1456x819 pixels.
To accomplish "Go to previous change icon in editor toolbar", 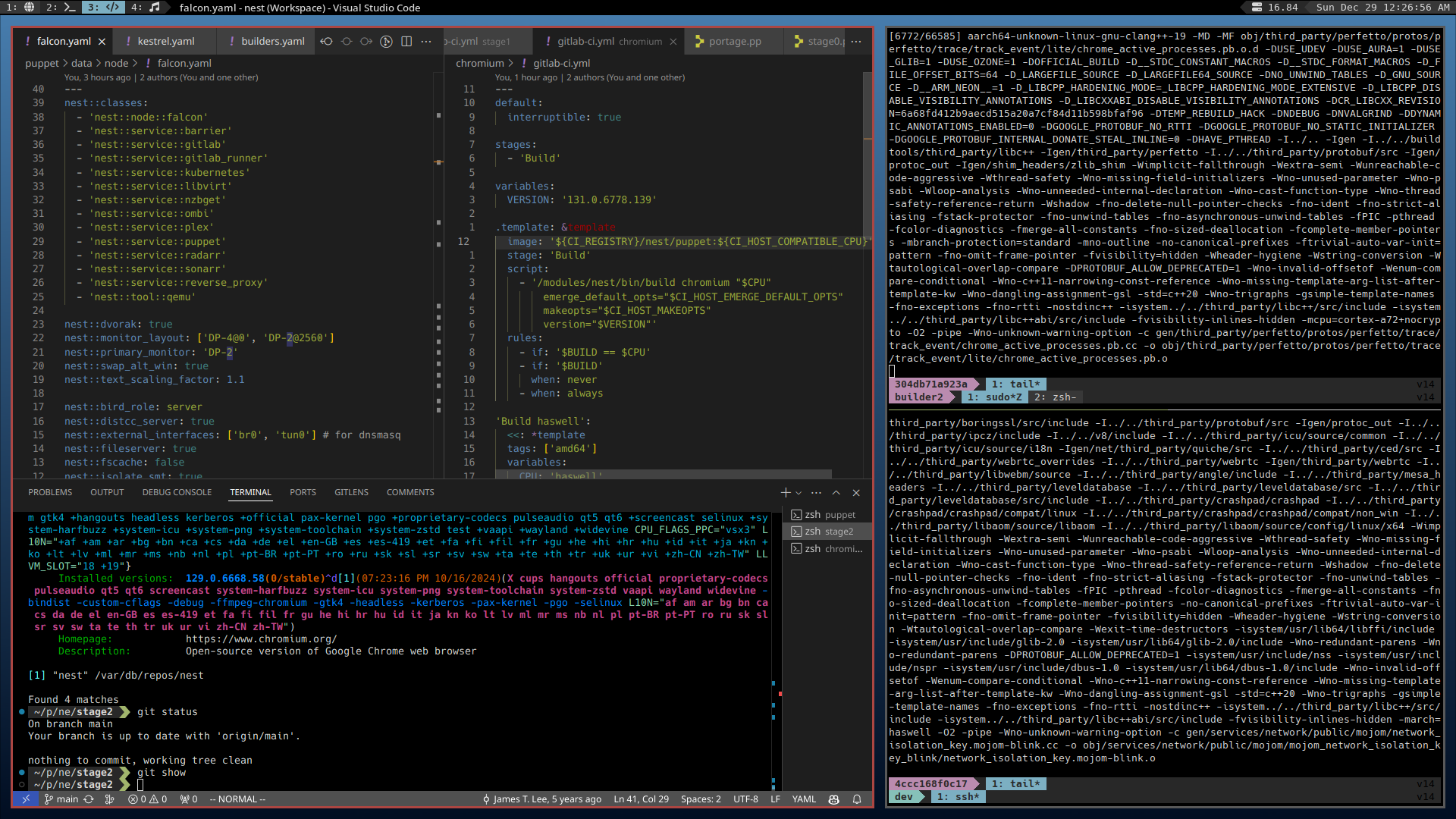I will coord(327,42).
